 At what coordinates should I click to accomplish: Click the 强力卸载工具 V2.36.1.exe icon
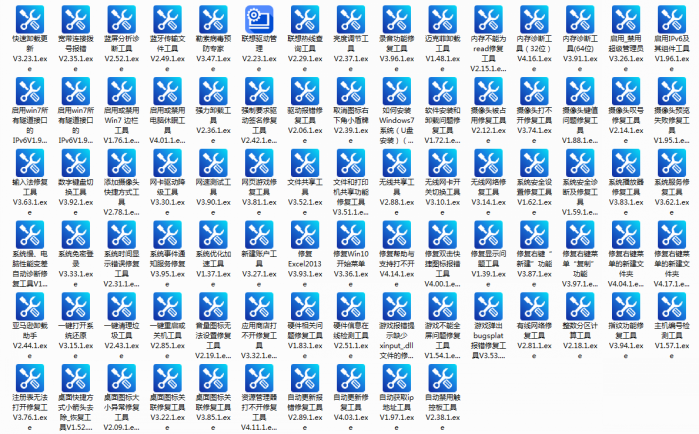pos(213,91)
